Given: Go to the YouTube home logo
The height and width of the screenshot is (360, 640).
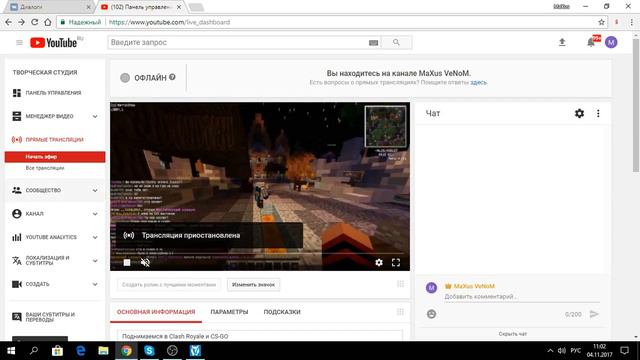Looking at the screenshot, I should pyautogui.click(x=53, y=42).
